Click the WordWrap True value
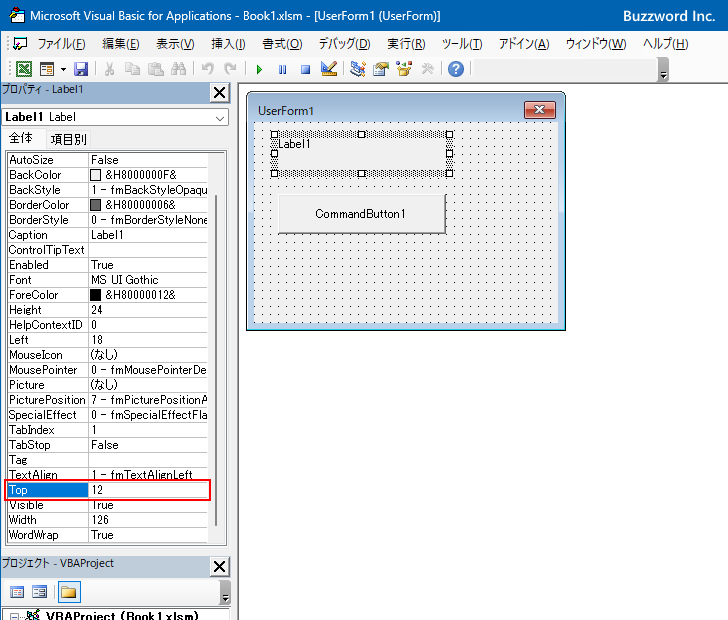728x620 pixels. click(148, 535)
